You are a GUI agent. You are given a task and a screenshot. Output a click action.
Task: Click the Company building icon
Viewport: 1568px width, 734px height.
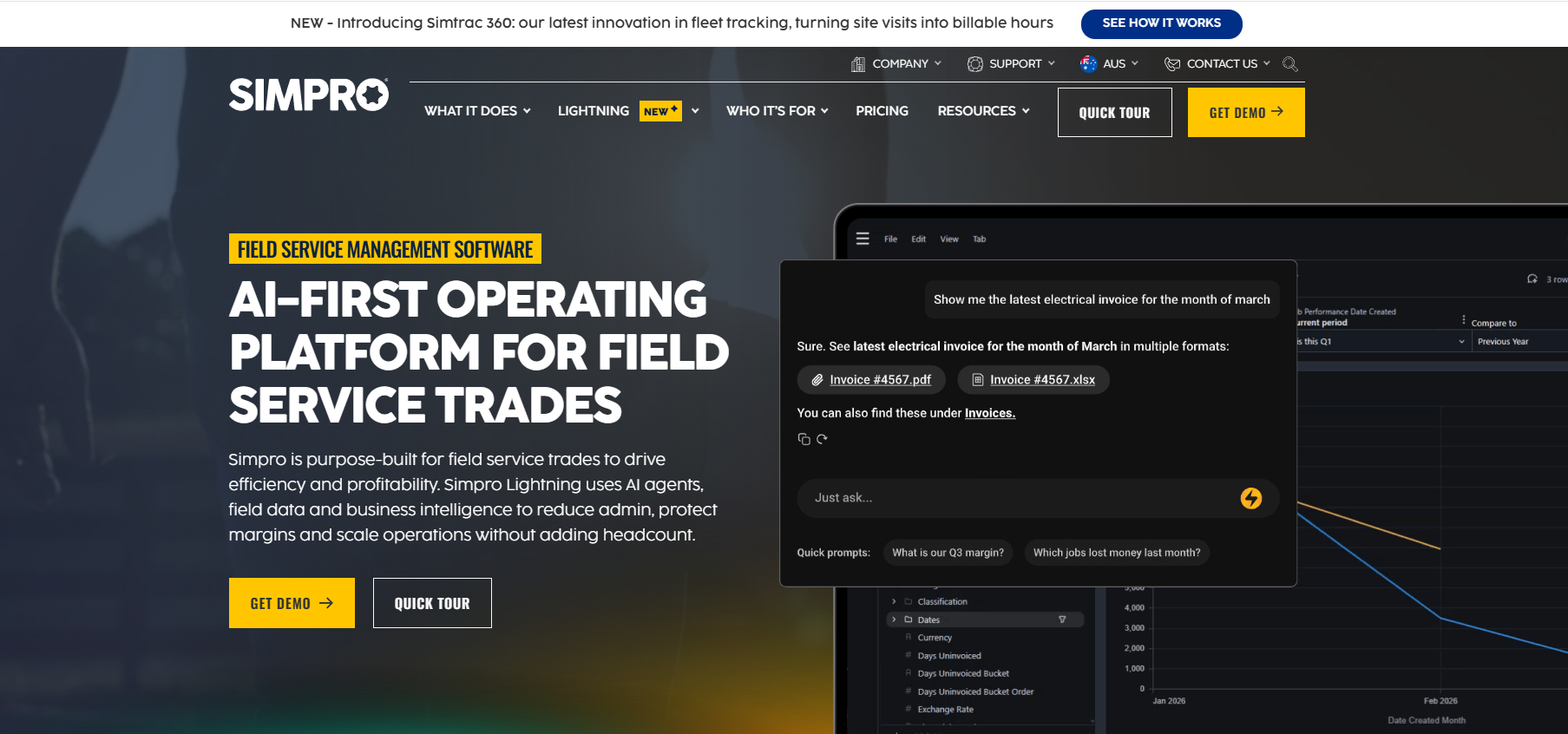point(858,64)
